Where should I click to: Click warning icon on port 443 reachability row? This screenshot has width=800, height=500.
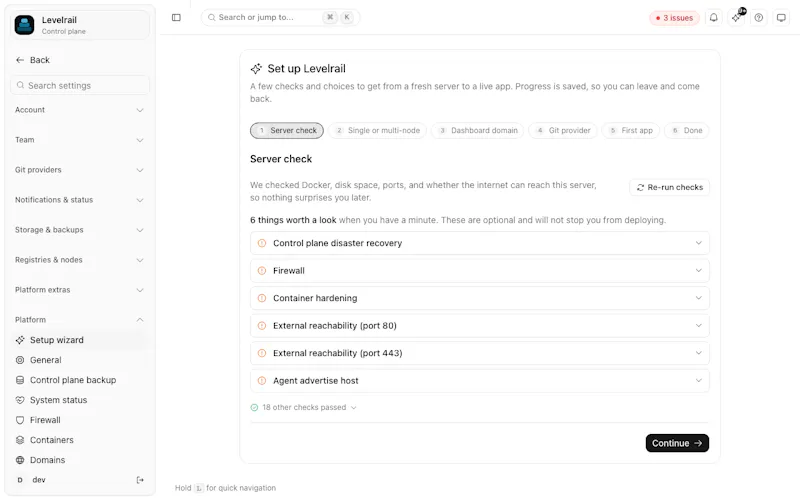(x=262, y=353)
